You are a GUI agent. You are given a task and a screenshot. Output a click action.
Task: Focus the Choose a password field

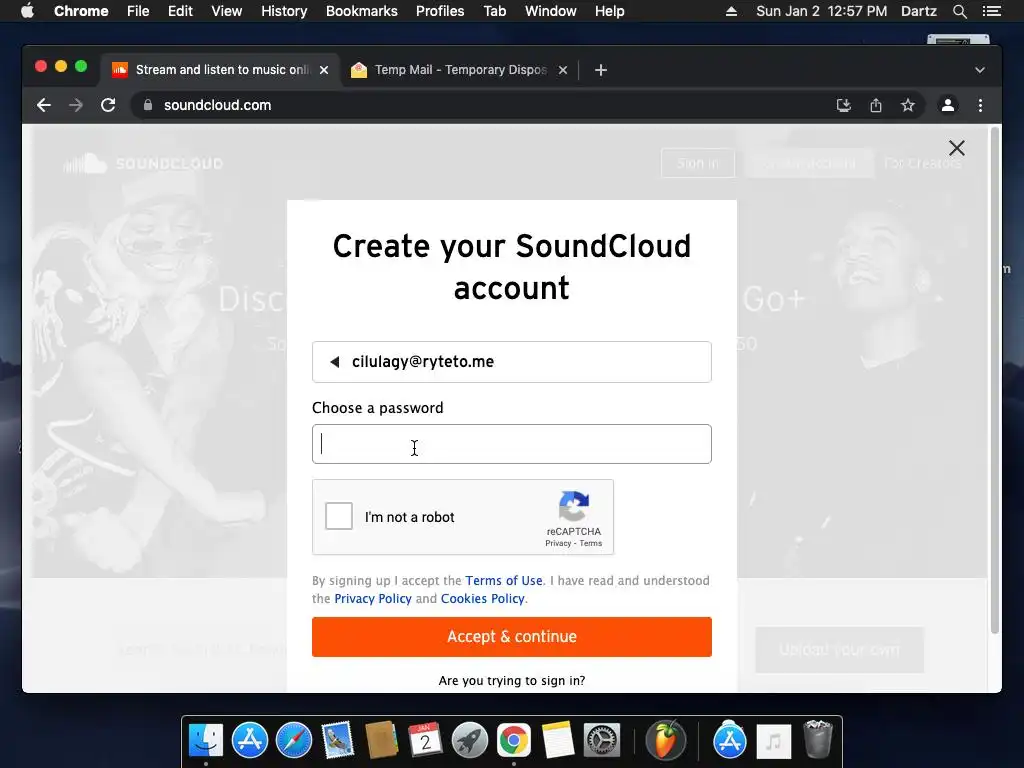[x=511, y=444]
